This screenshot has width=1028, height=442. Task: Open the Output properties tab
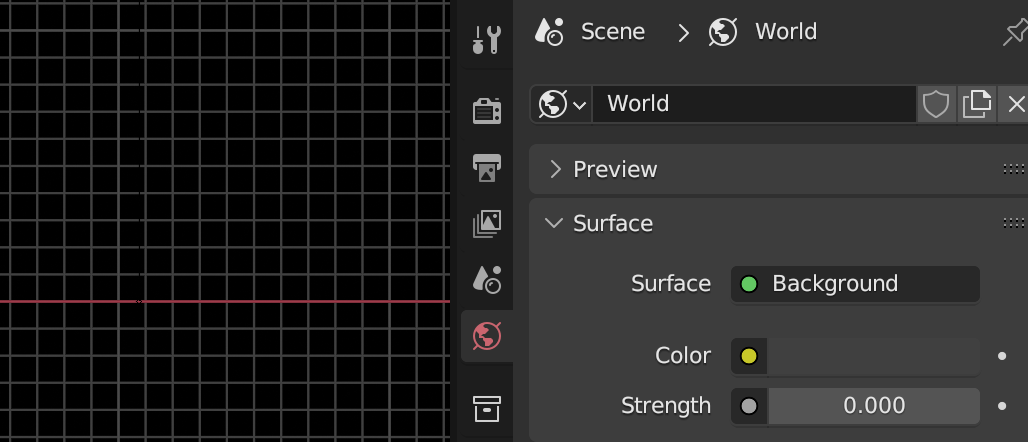tap(487, 167)
